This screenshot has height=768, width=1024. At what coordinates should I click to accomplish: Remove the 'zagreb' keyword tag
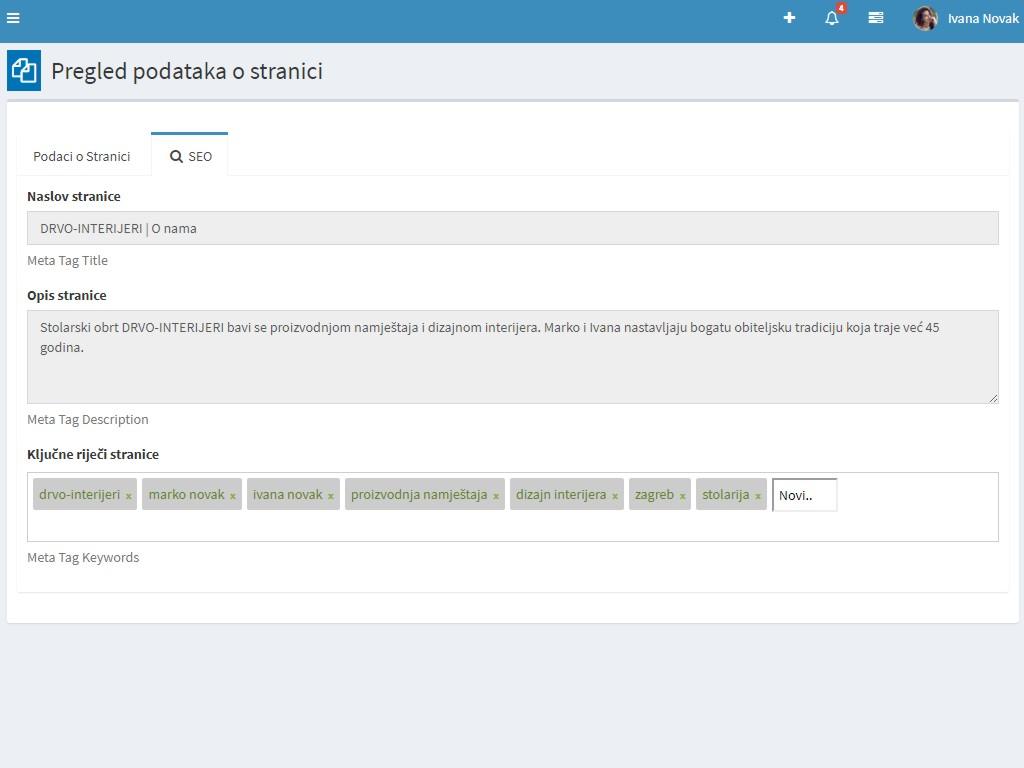pyautogui.click(x=683, y=496)
